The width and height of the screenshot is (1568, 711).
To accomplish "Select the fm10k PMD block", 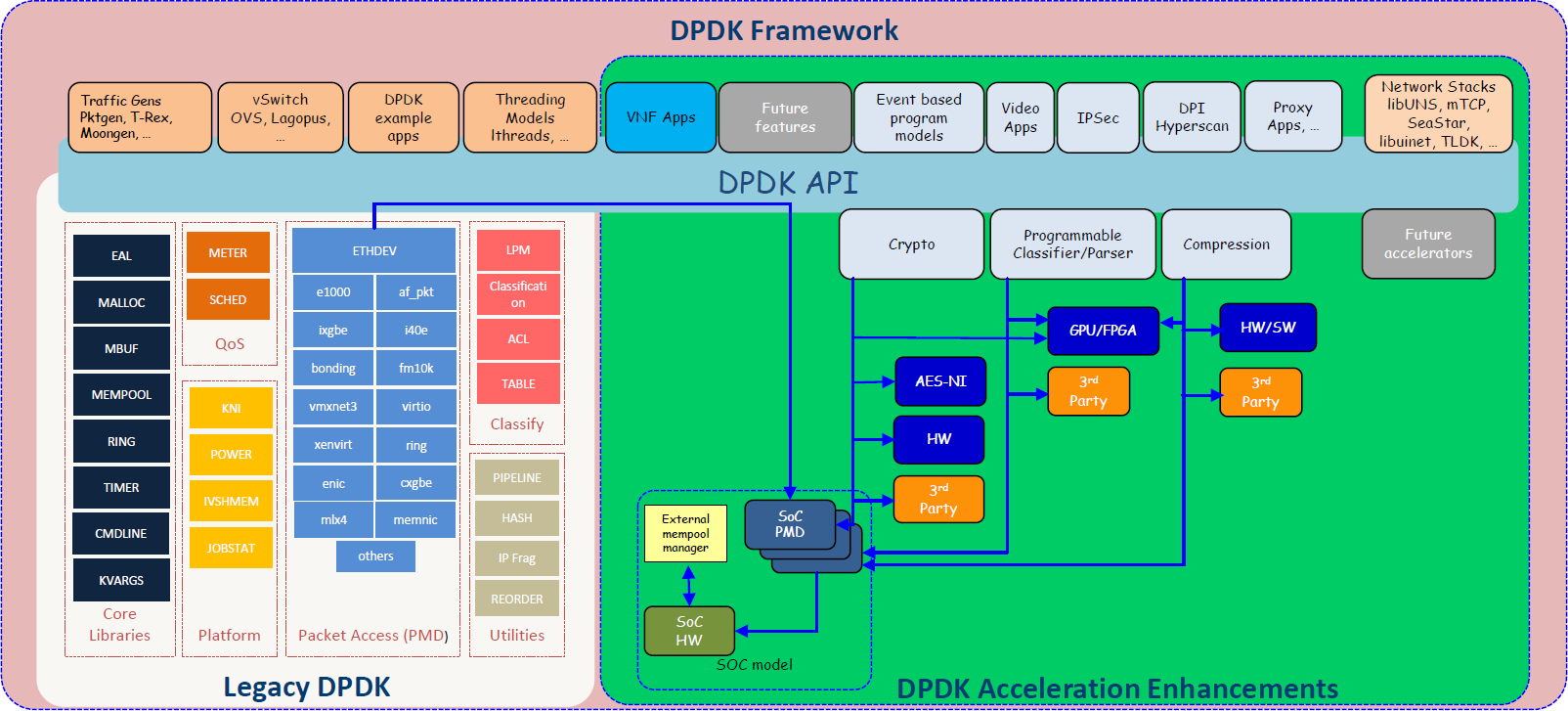I will click(416, 369).
